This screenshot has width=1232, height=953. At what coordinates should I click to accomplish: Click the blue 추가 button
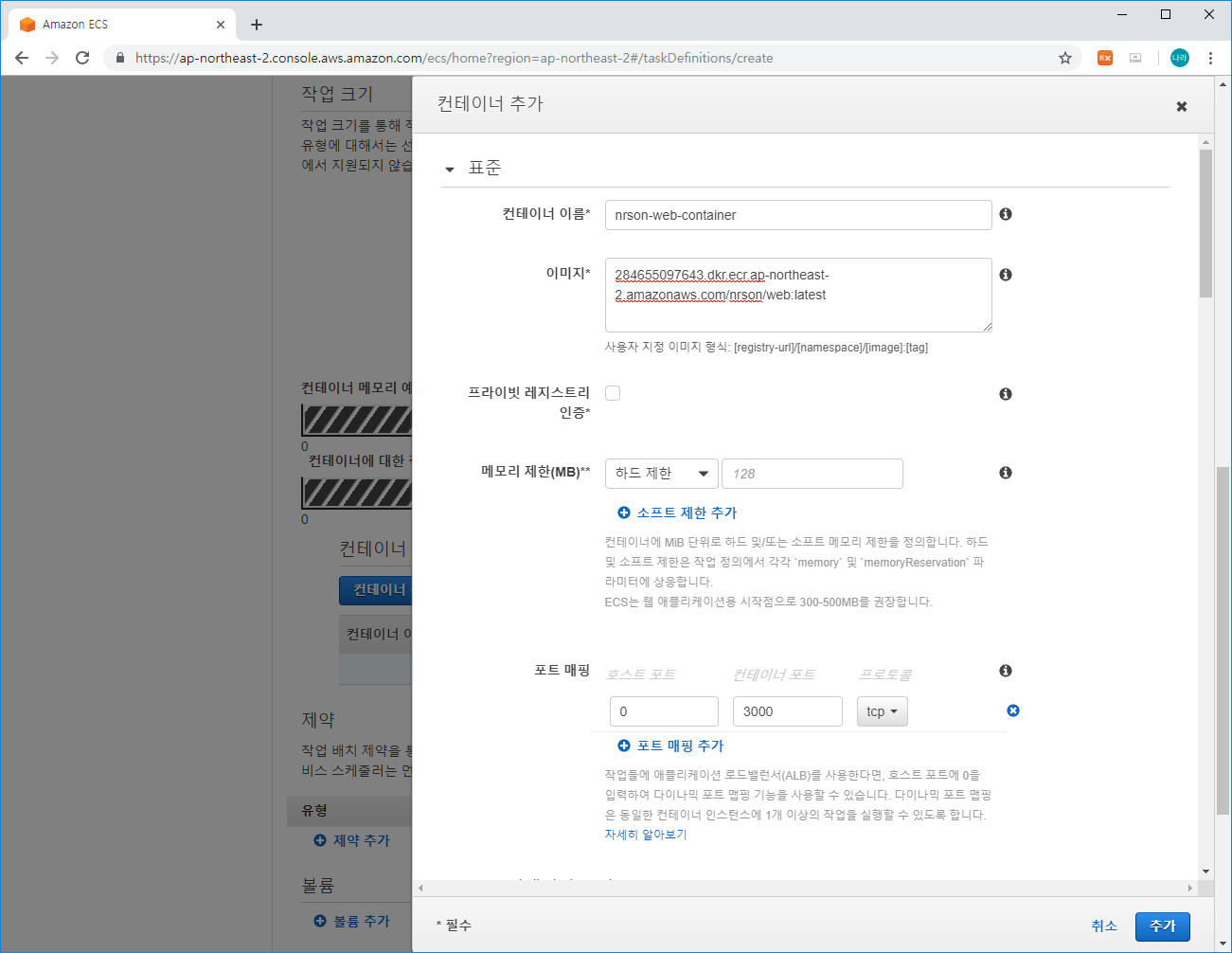point(1163,926)
